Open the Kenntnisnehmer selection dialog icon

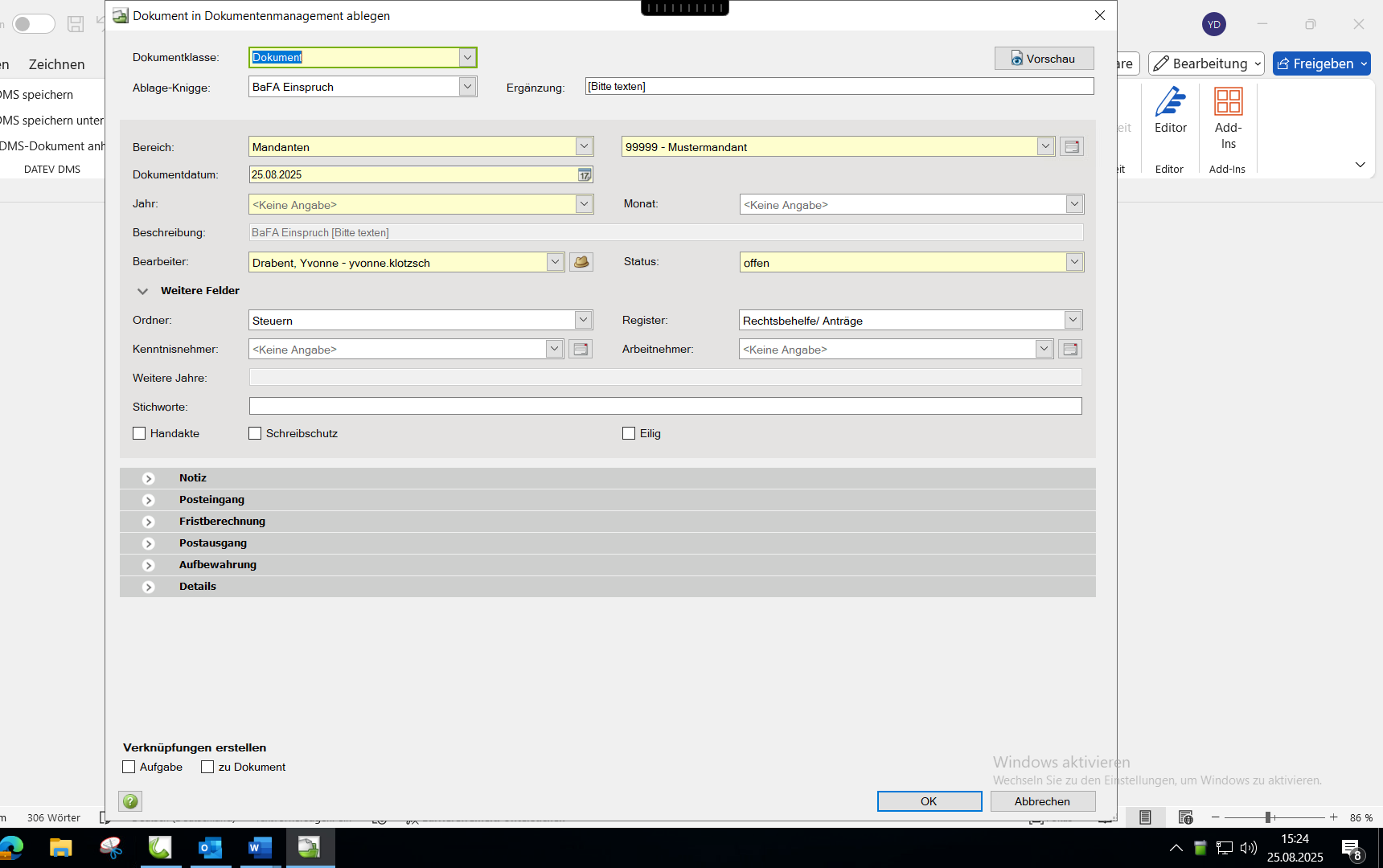click(581, 350)
